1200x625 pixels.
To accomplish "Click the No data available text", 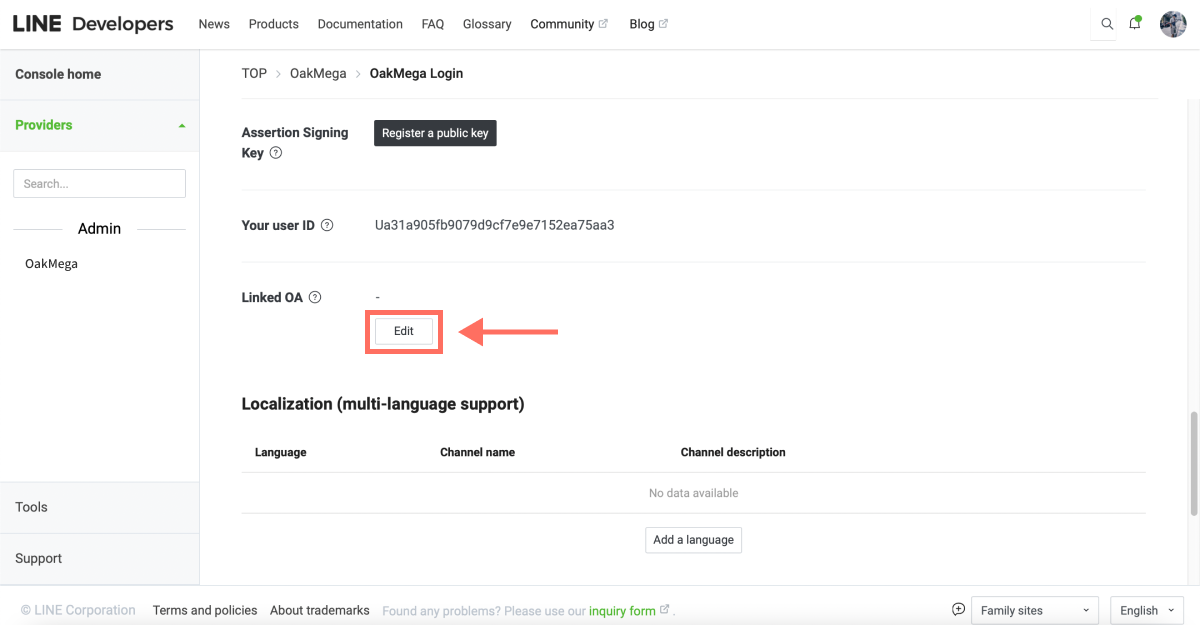I will pos(693,493).
